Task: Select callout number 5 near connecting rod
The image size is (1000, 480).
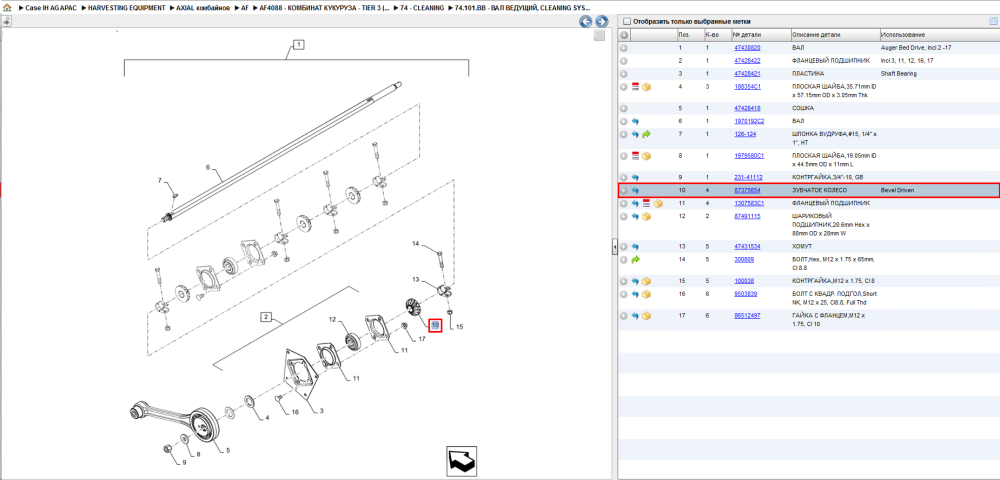Action: [227, 451]
